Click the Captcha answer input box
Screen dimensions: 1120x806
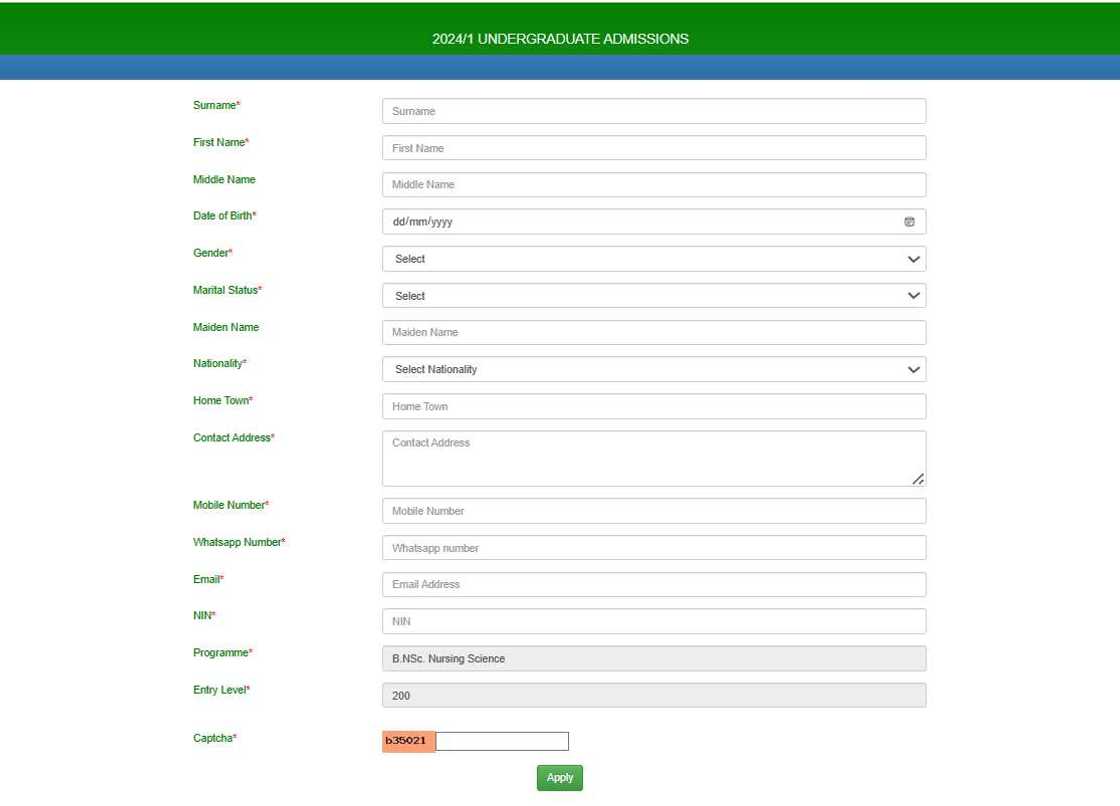point(502,740)
